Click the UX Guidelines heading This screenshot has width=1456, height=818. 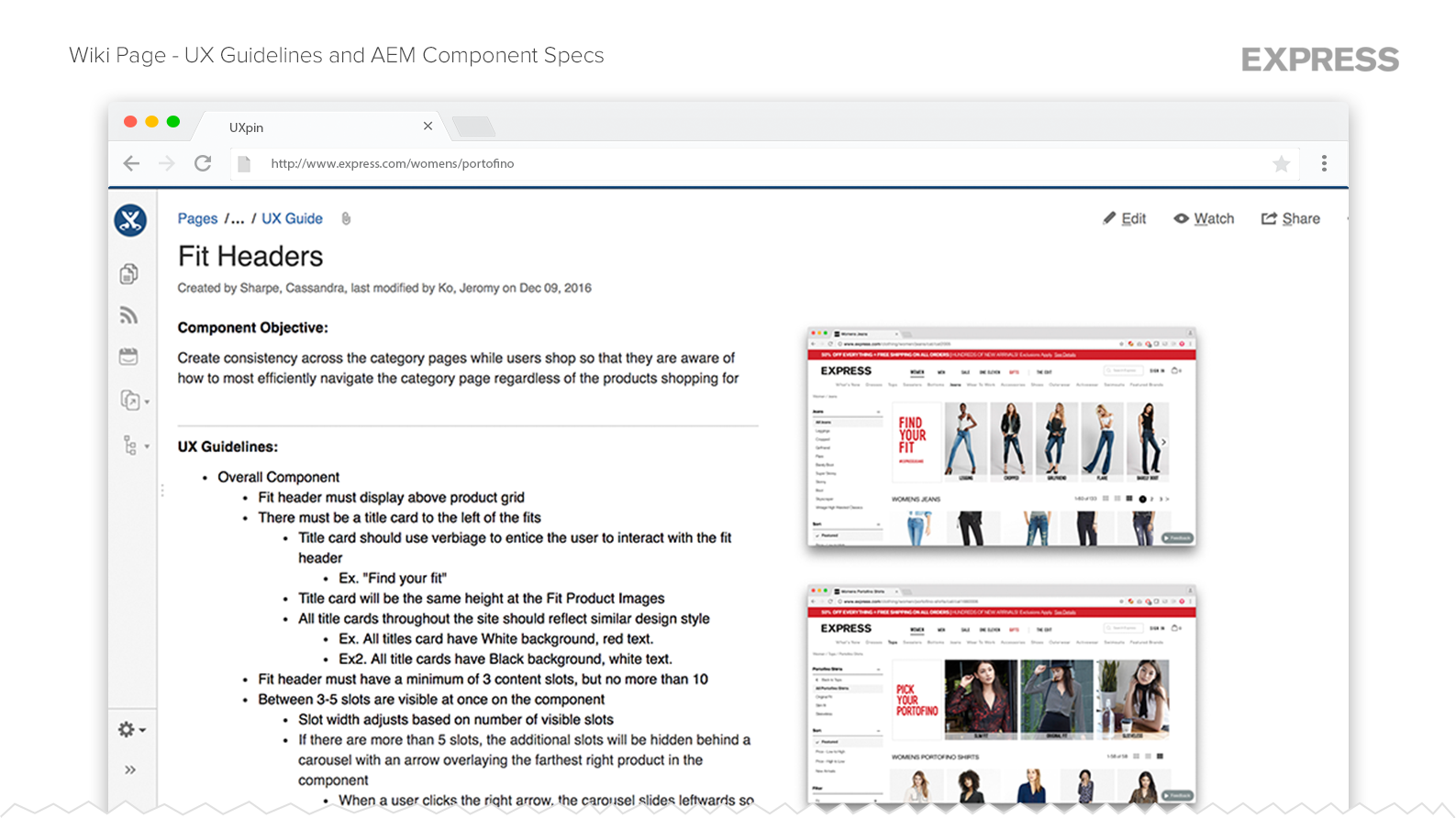pos(228,447)
